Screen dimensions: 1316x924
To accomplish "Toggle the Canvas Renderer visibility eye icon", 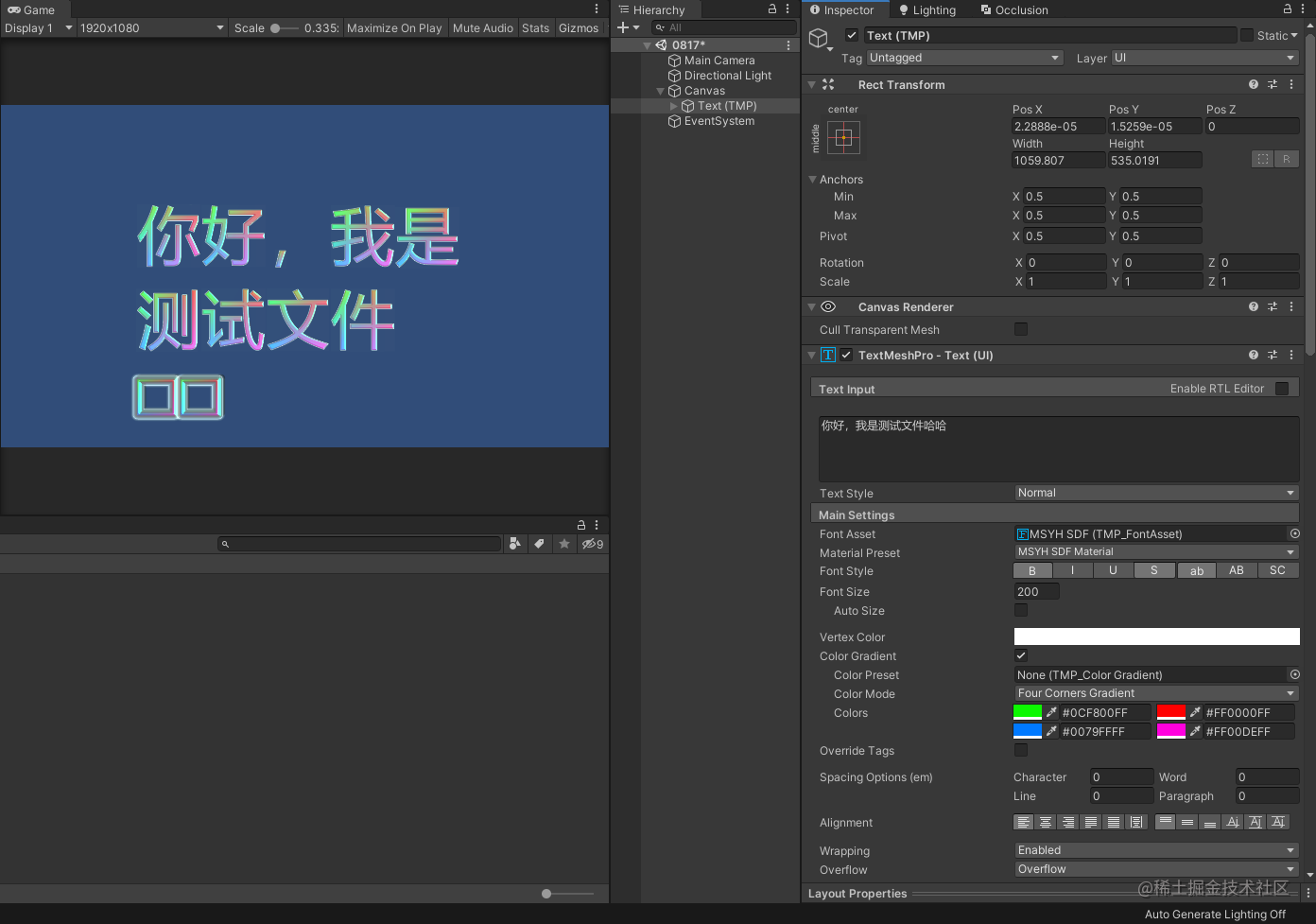I will tap(828, 306).
